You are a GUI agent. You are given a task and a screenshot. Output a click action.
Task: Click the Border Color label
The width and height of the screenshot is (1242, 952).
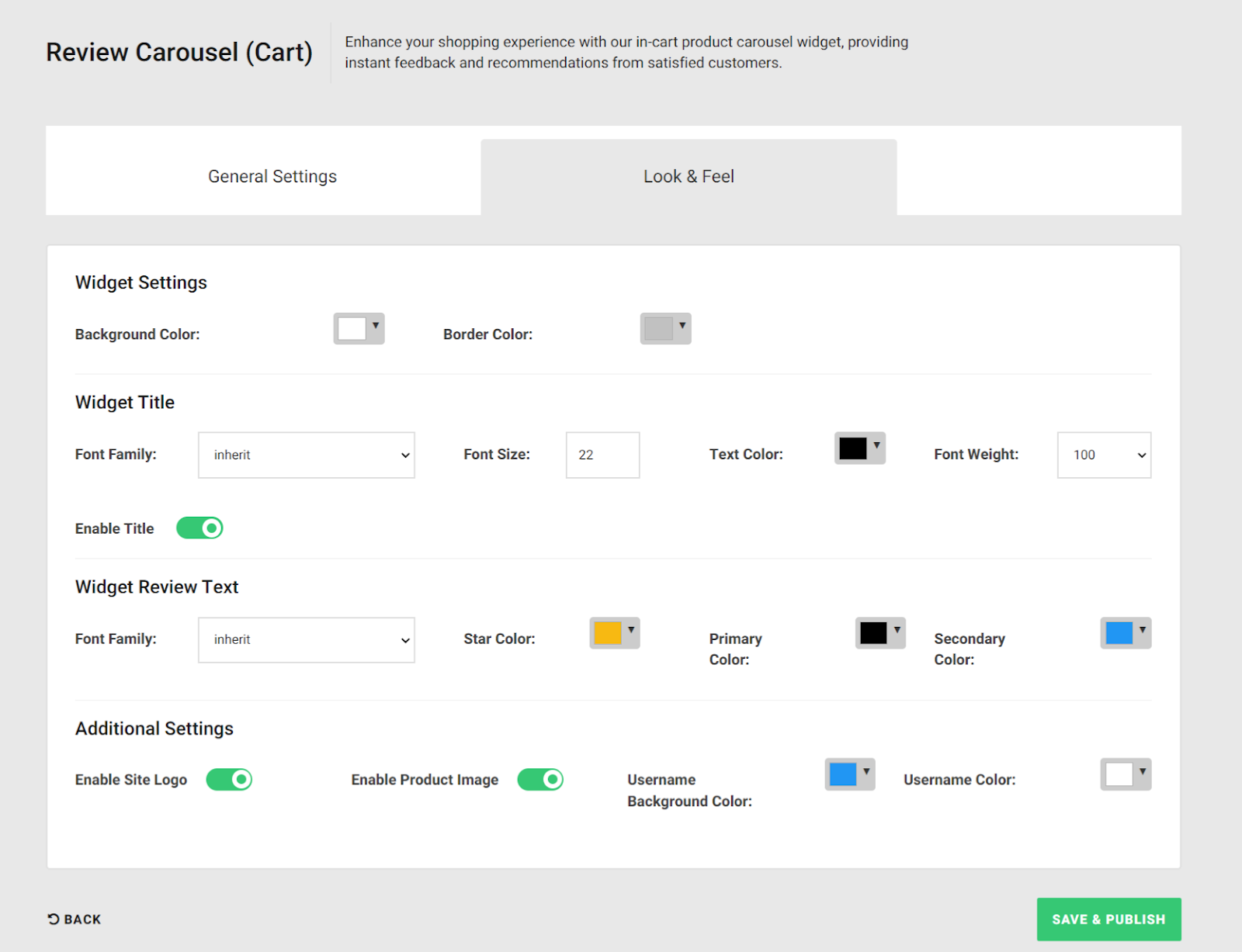tap(487, 334)
